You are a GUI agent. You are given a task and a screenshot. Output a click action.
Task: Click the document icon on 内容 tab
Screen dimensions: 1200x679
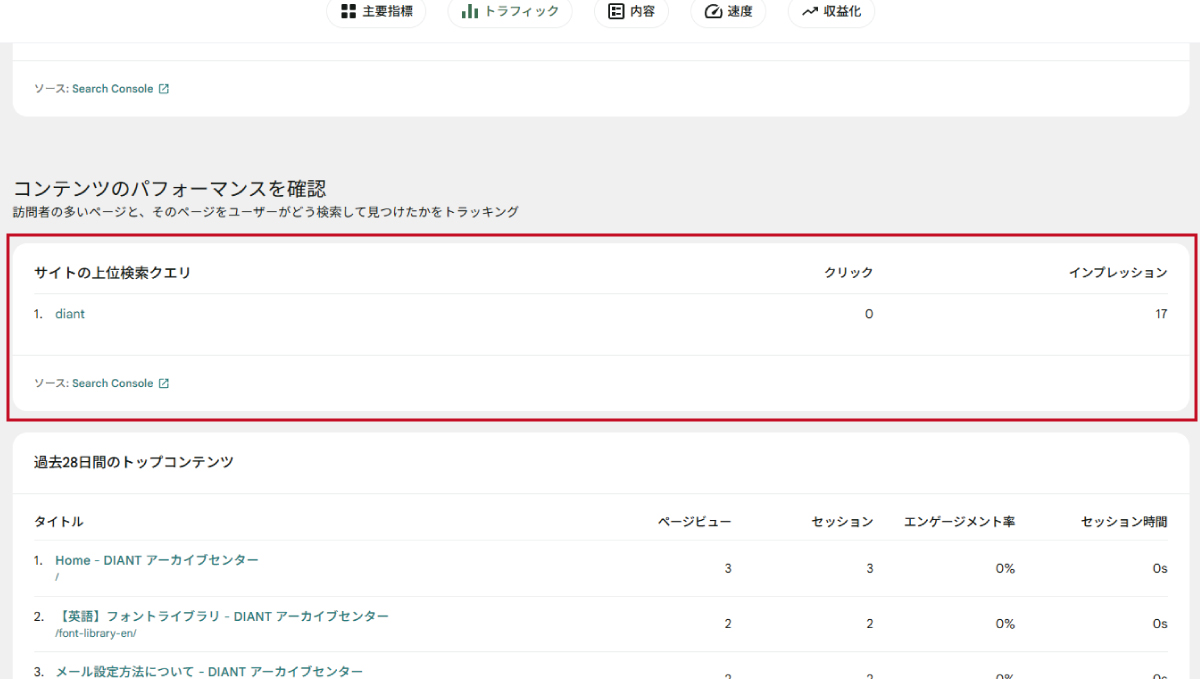click(x=616, y=12)
